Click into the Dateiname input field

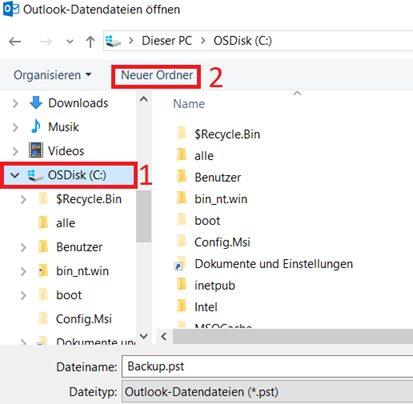[267, 366]
